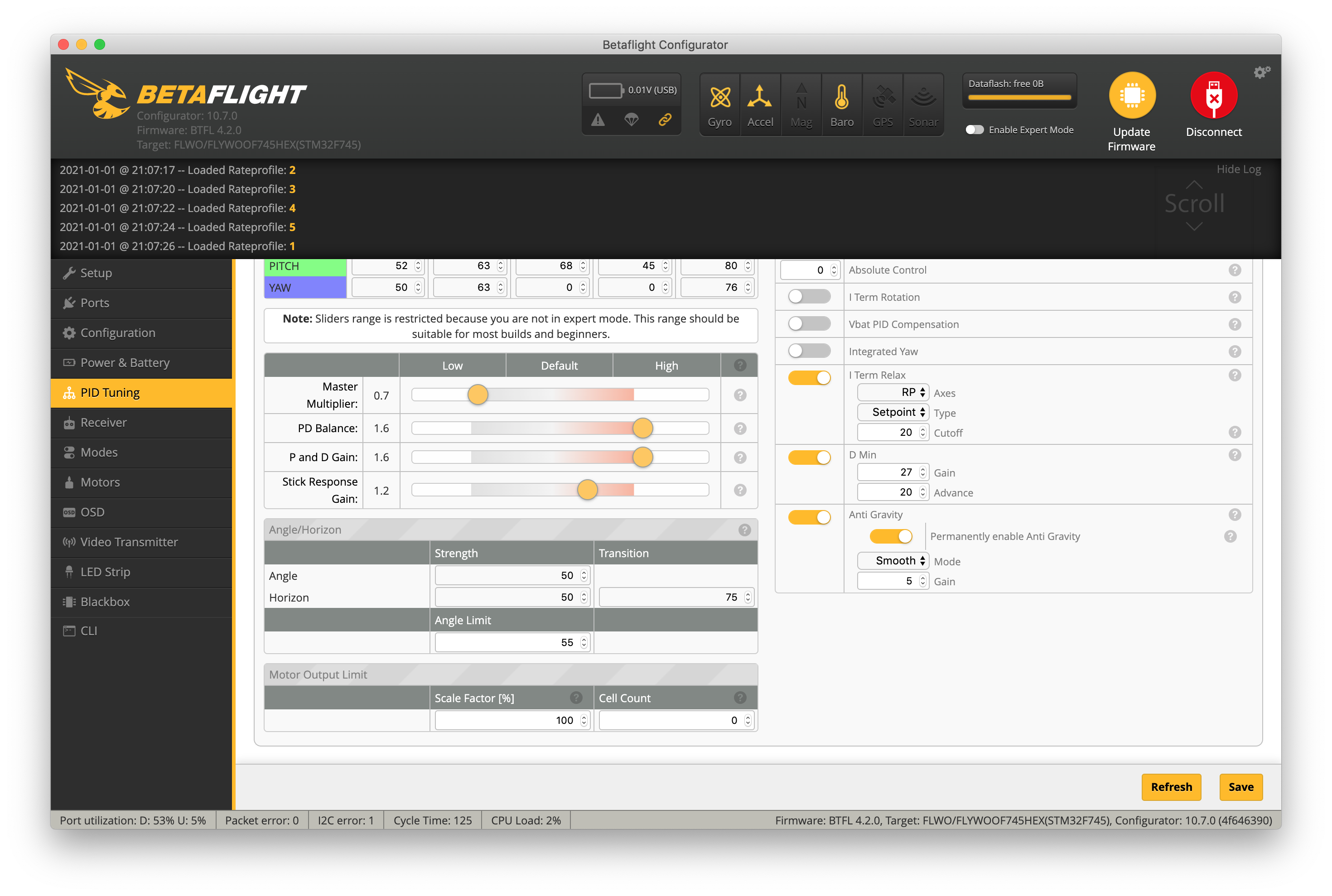Click the help icon for PD Balance slider
This screenshot has width=1332, height=896.
point(740,429)
